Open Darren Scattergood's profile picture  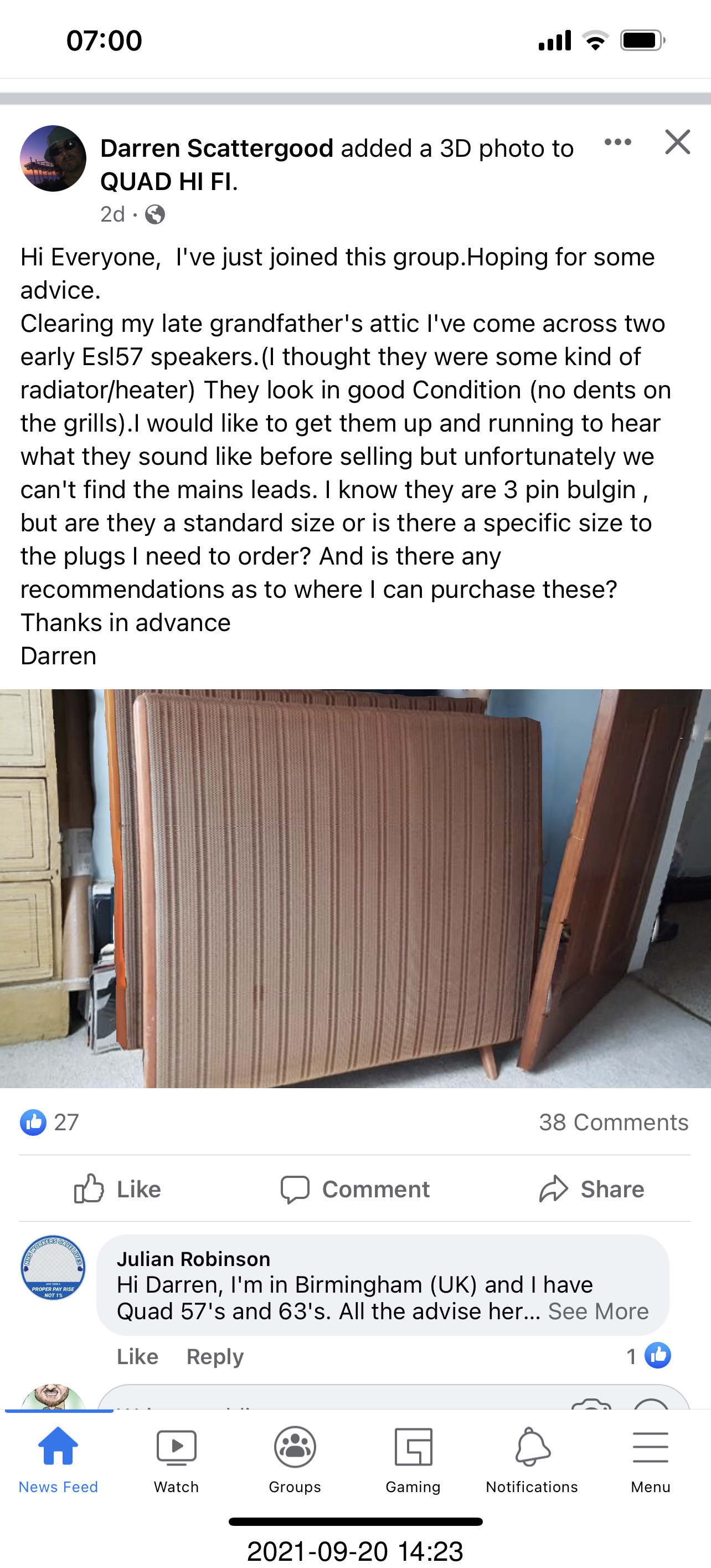(53, 158)
